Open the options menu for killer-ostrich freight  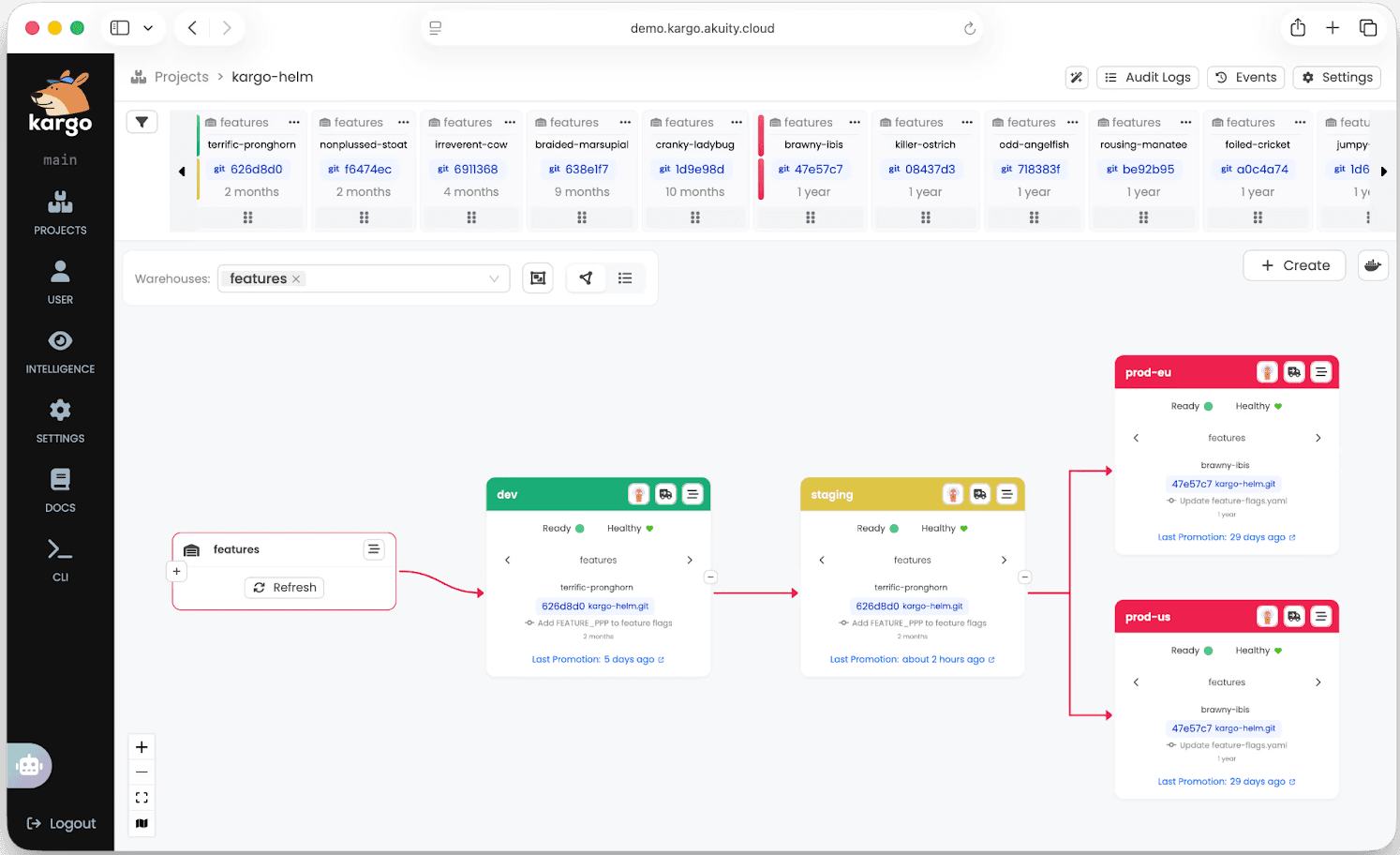click(x=967, y=123)
